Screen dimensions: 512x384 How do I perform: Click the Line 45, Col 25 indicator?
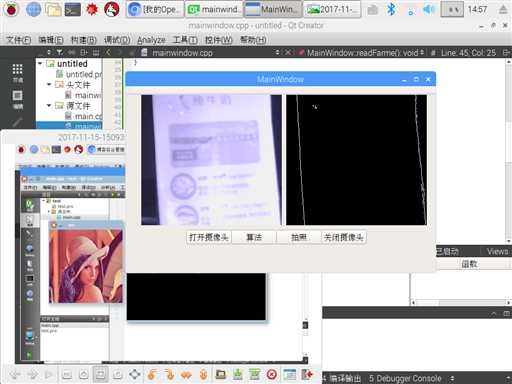pos(468,53)
